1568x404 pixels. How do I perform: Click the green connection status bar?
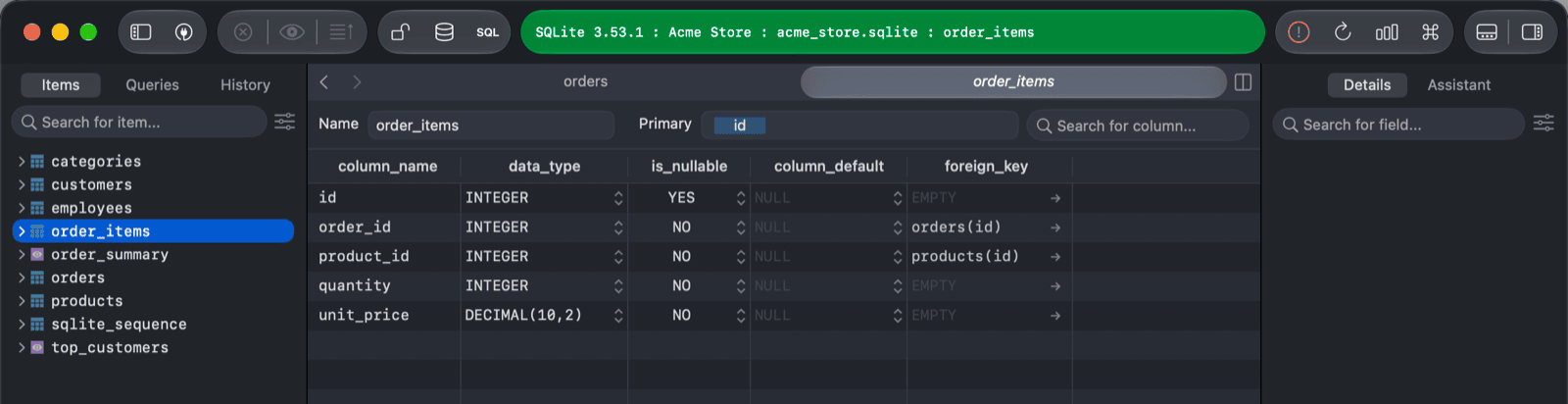tap(893, 32)
